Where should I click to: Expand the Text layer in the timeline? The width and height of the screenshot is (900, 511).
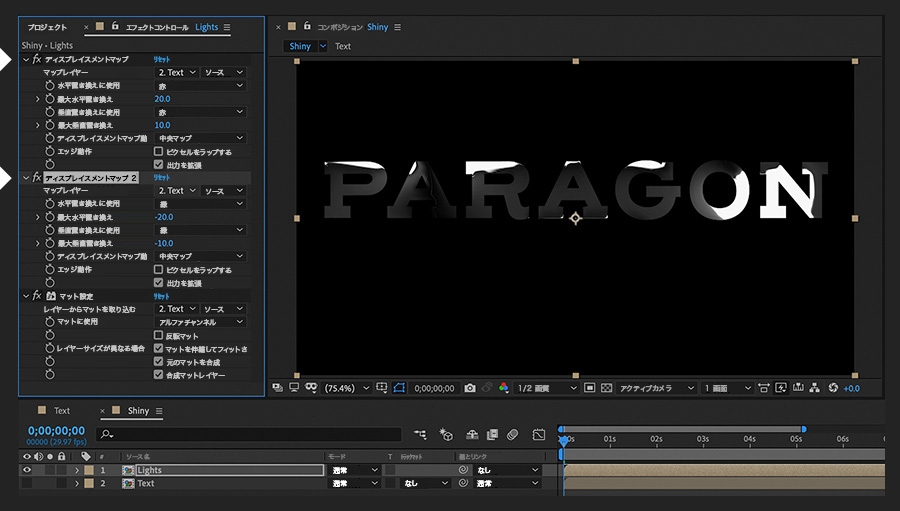click(76, 483)
